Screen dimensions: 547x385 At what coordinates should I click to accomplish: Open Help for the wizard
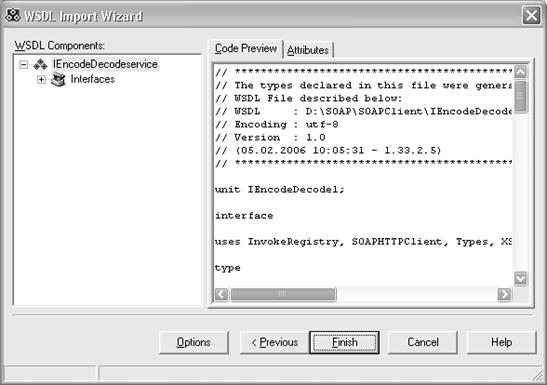pyautogui.click(x=501, y=342)
